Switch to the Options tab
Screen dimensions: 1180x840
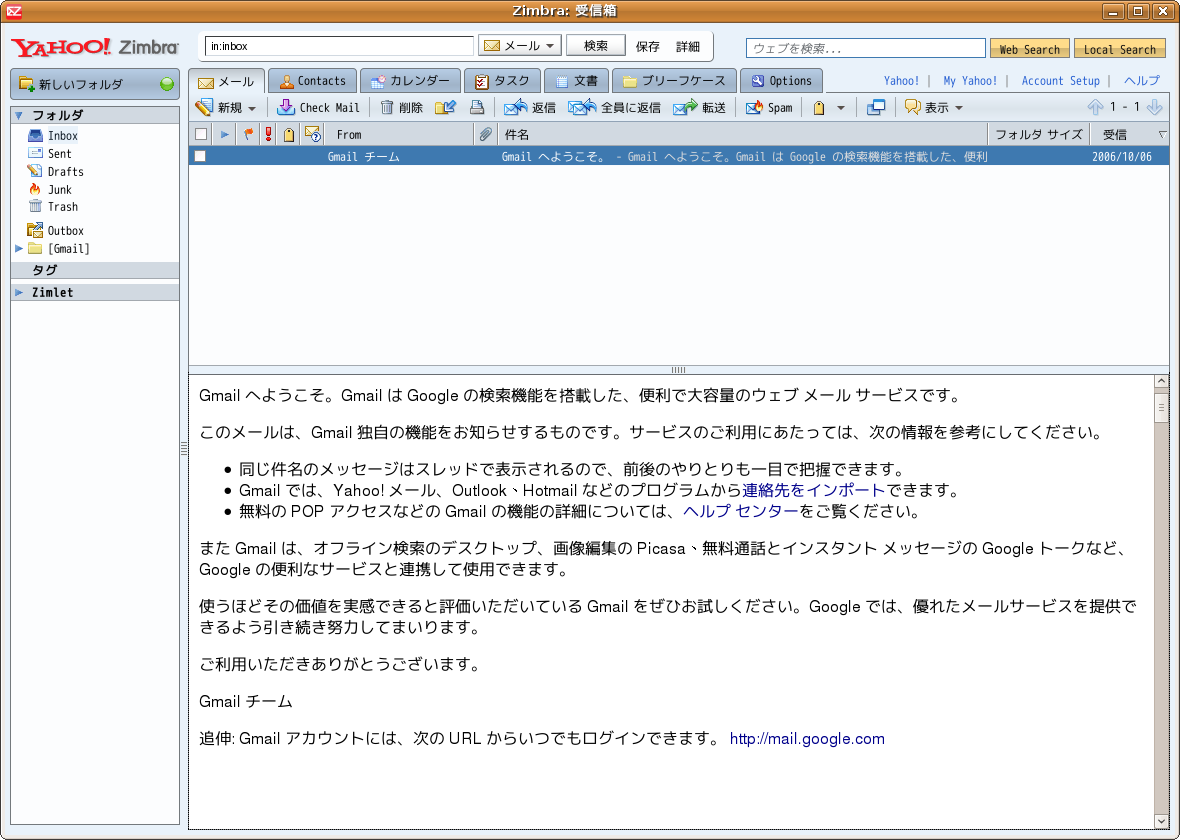point(781,81)
